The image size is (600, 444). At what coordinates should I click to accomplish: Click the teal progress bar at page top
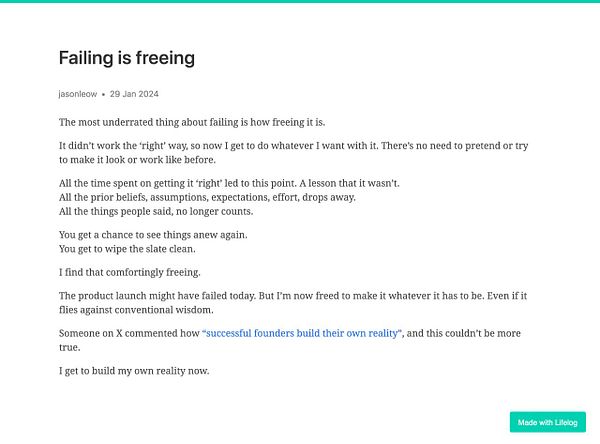[x=300, y=1]
